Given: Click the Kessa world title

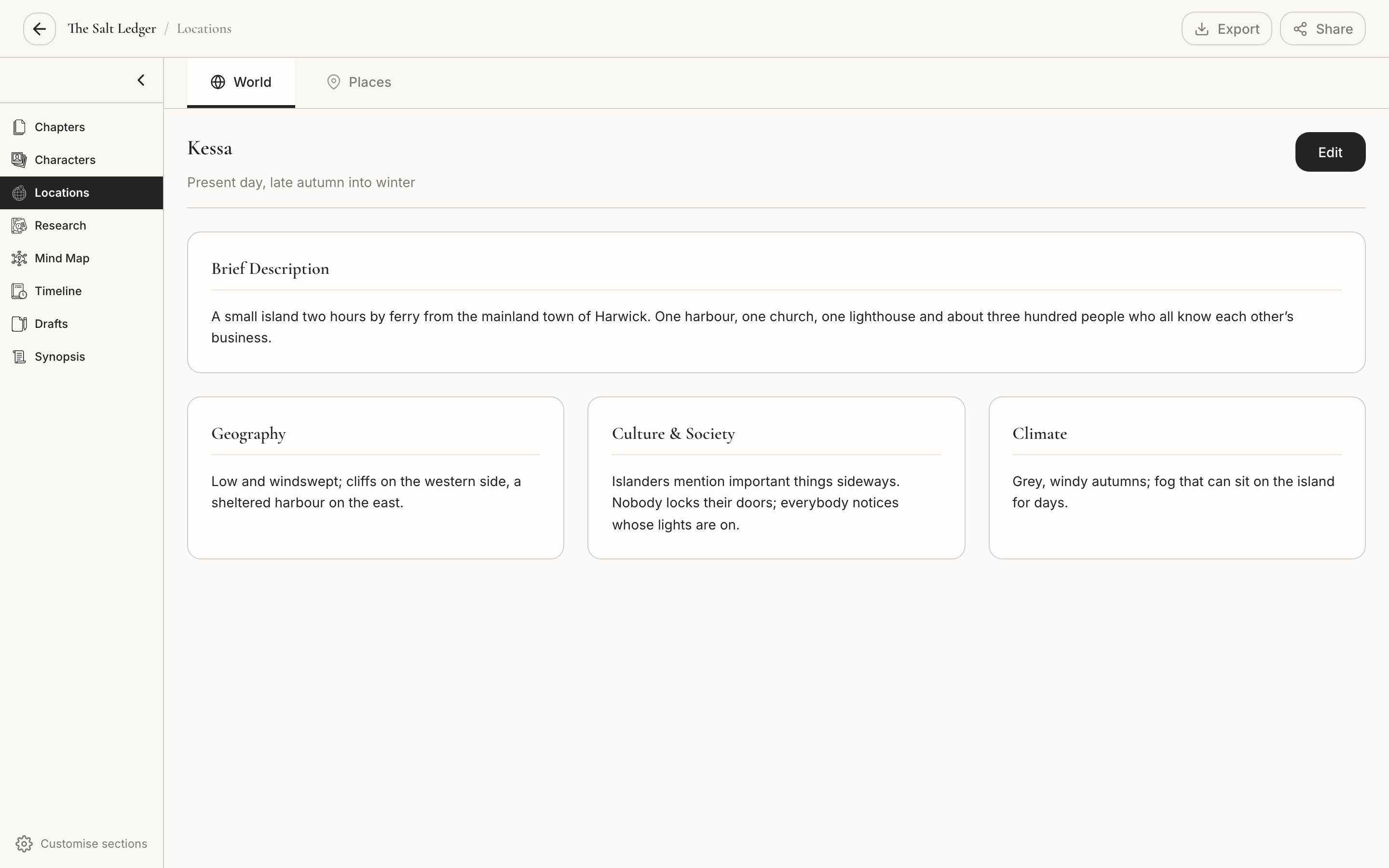Looking at the screenshot, I should coord(209,148).
